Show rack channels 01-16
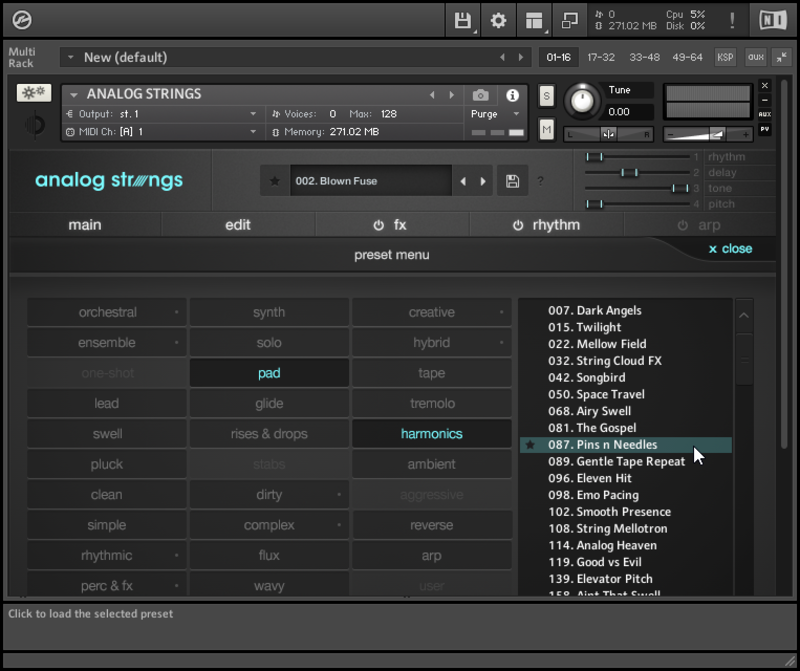 559,57
